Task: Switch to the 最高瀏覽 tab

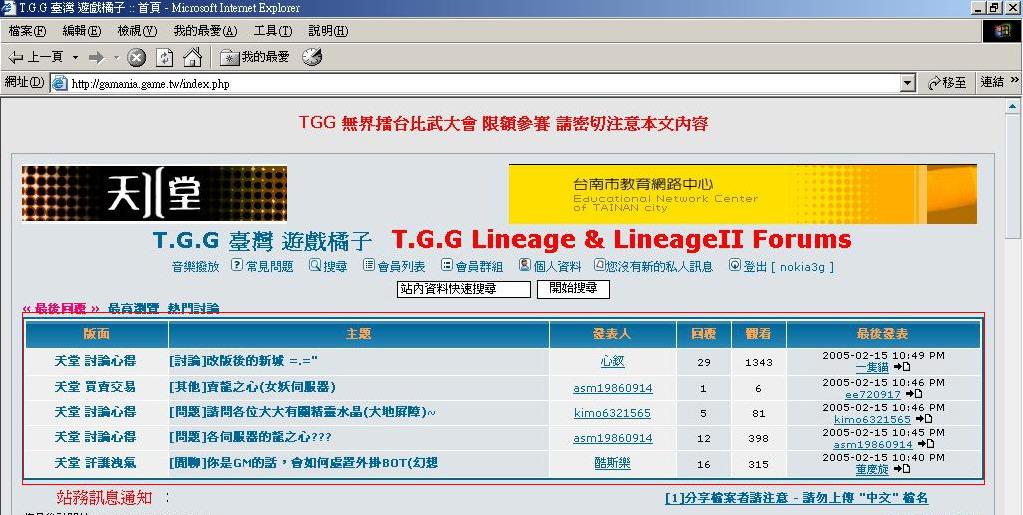Action: (x=133, y=309)
